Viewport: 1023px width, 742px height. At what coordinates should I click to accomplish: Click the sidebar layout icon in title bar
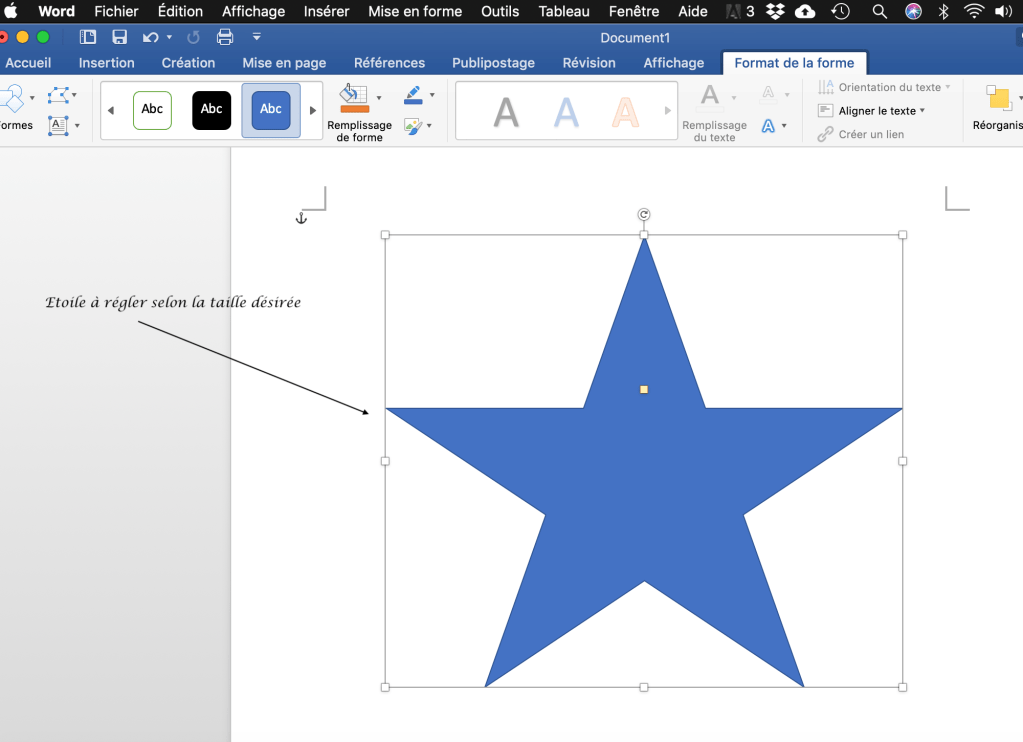click(88, 37)
